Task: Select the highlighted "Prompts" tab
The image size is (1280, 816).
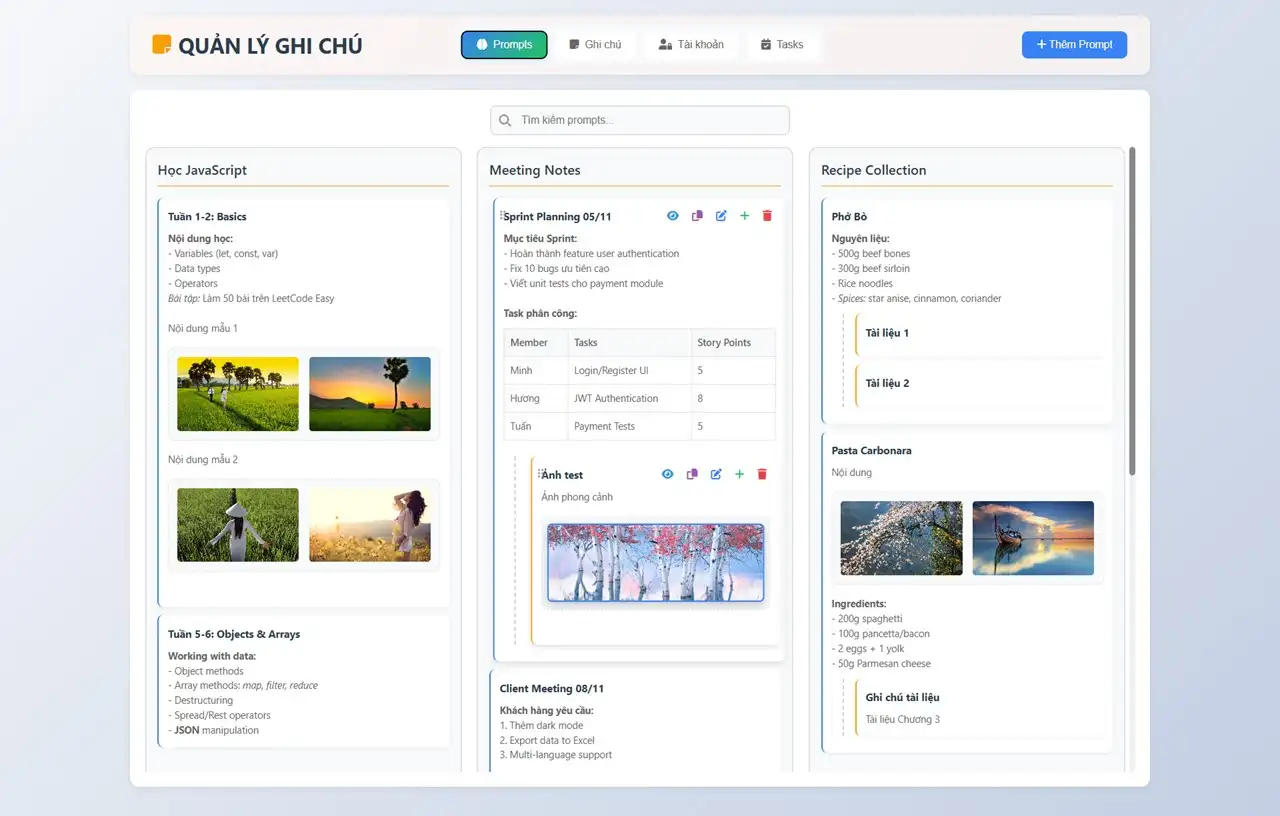Action: 504,44
